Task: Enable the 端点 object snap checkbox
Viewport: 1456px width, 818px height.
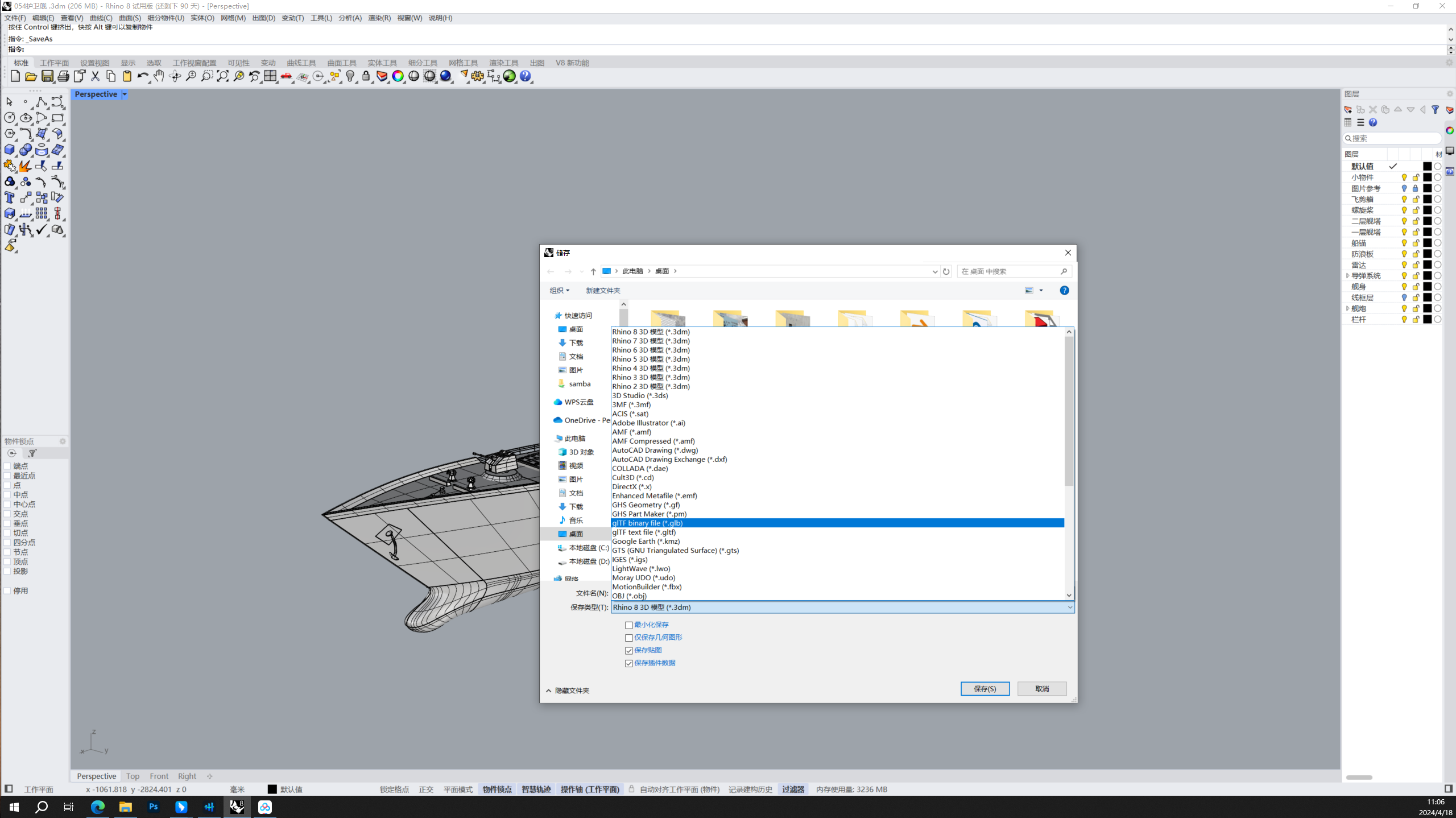Action: [x=7, y=466]
